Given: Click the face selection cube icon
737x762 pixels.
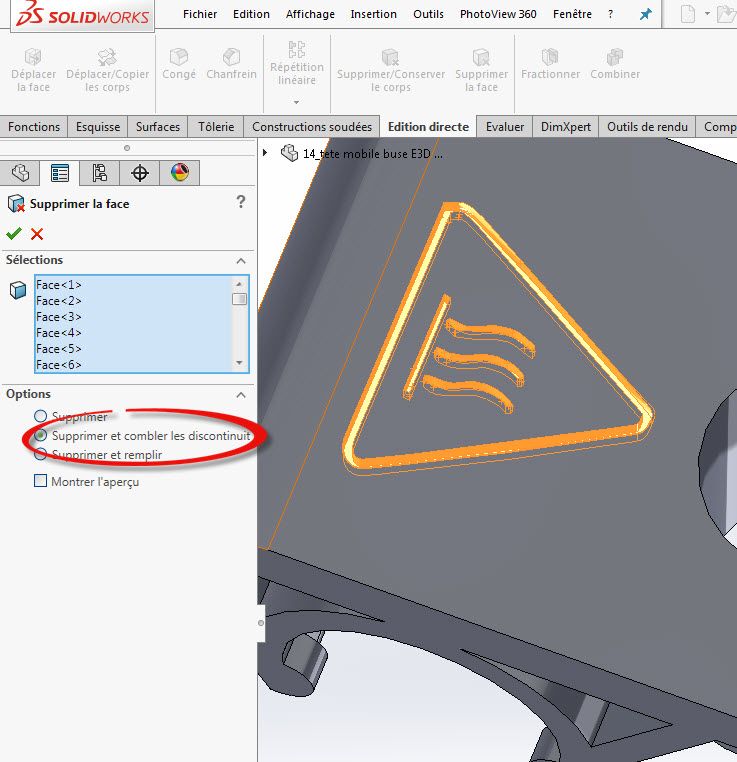Looking at the screenshot, I should (x=18, y=290).
